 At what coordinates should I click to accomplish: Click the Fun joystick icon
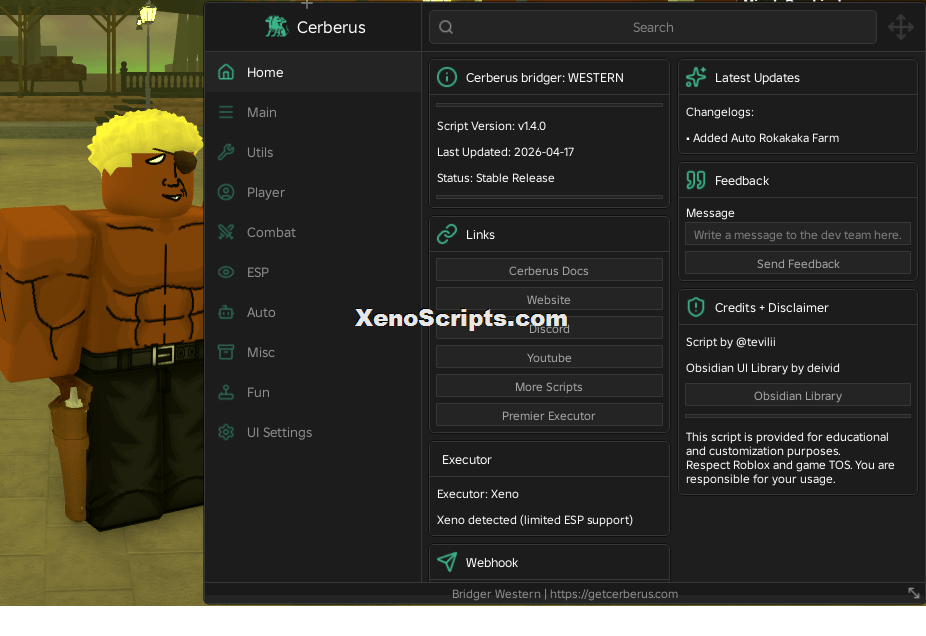click(226, 392)
